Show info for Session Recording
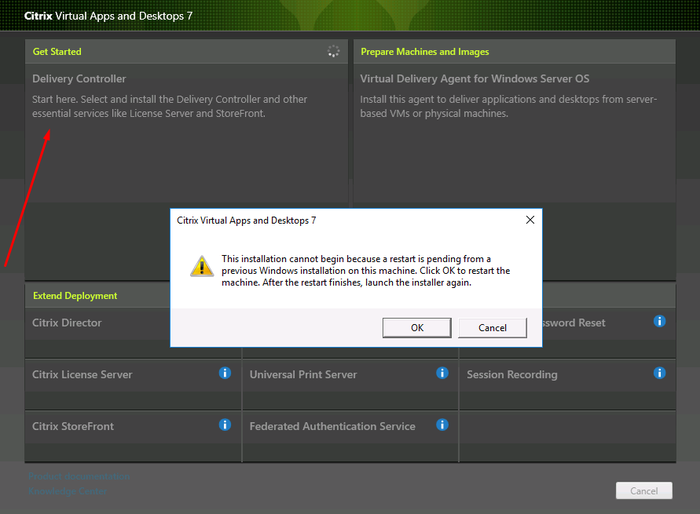700x514 pixels. point(659,373)
